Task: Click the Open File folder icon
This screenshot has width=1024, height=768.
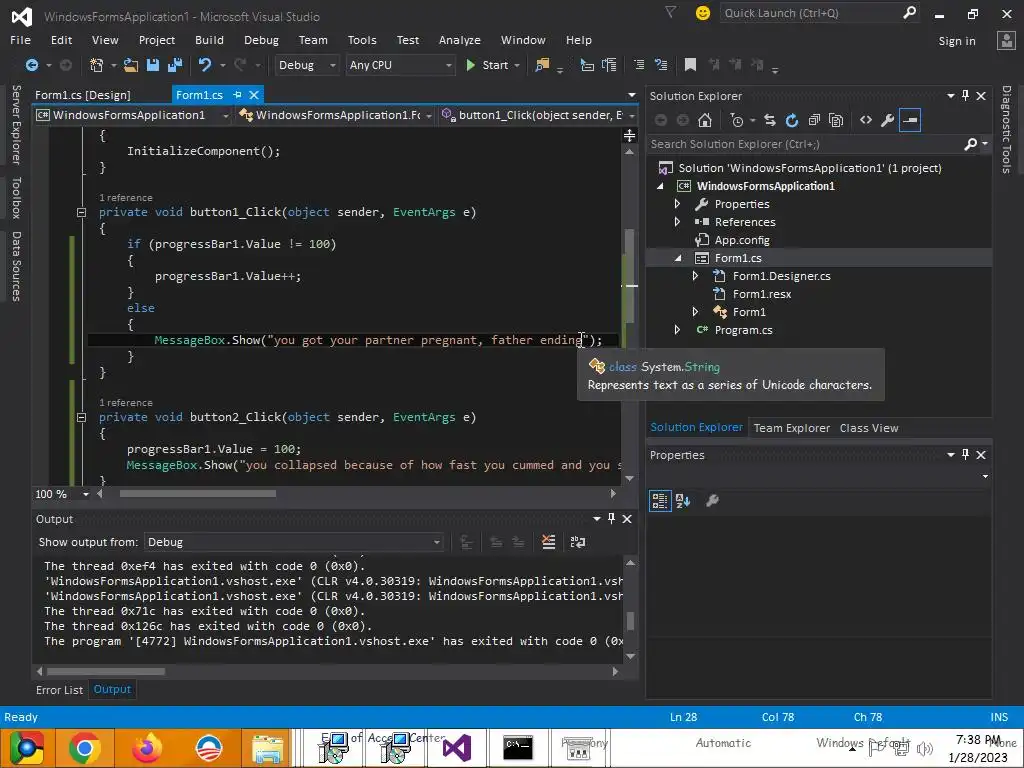Action: (131, 65)
